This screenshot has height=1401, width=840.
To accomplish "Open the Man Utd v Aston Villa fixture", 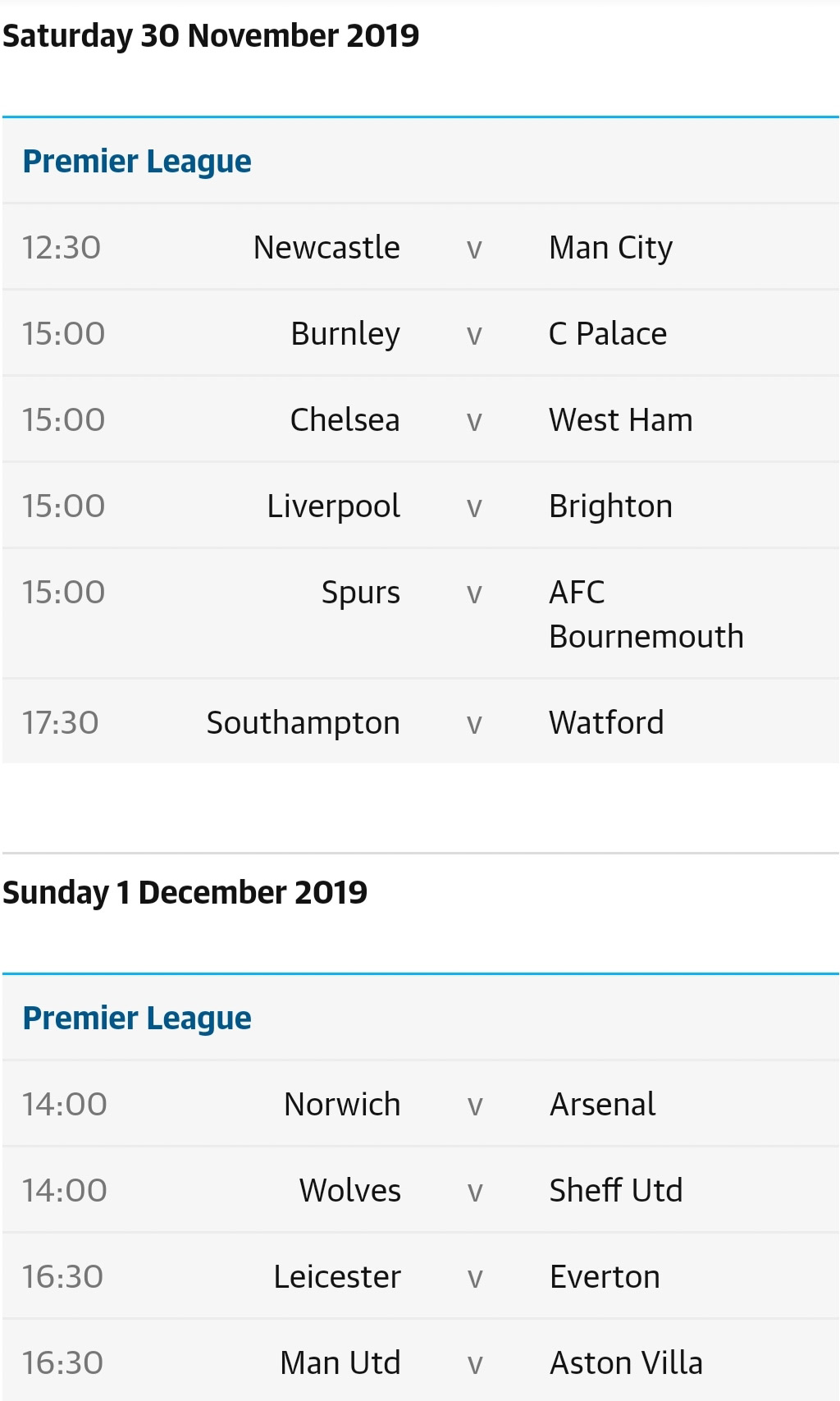I will 420,1361.
